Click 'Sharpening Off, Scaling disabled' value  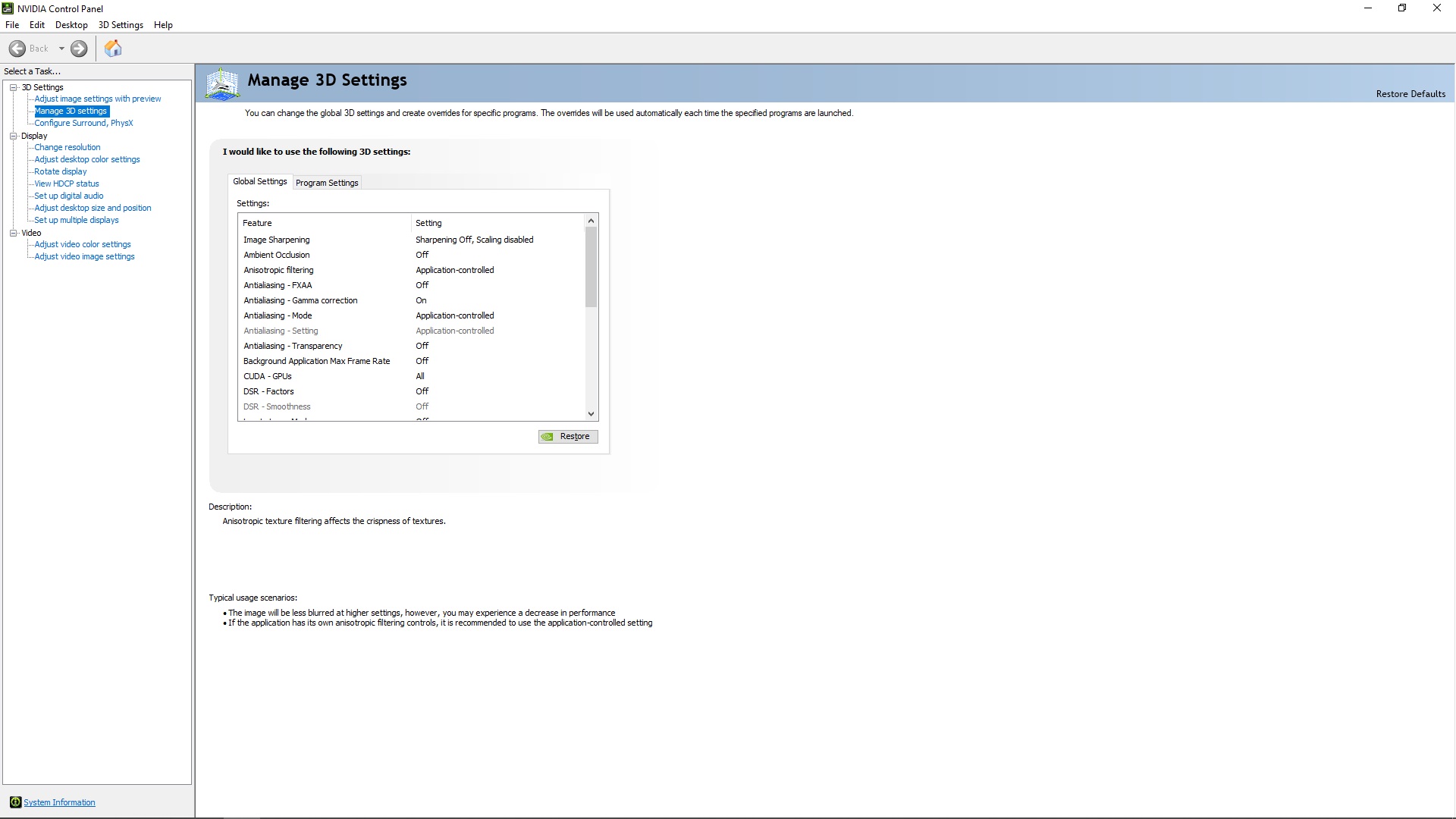click(x=475, y=240)
